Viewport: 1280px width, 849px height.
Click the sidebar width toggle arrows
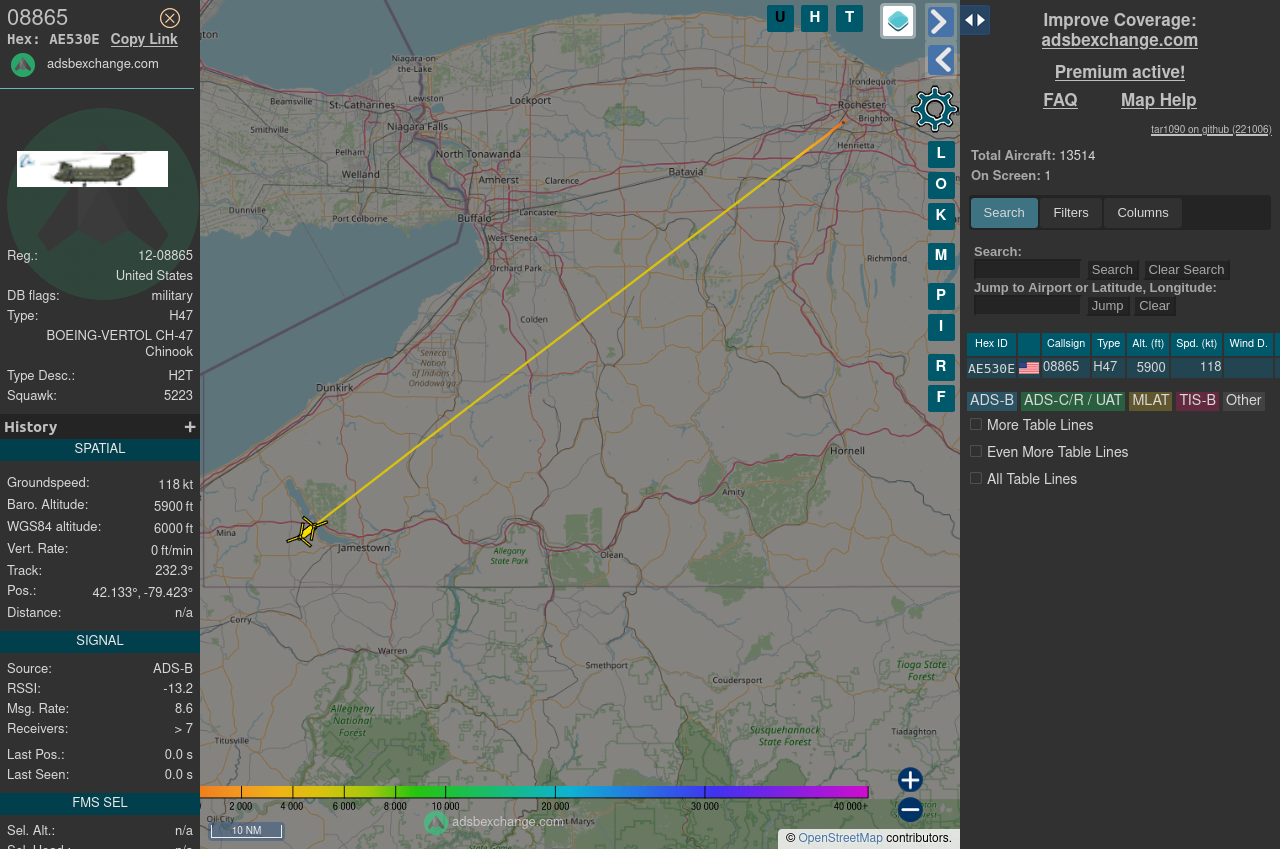point(975,20)
